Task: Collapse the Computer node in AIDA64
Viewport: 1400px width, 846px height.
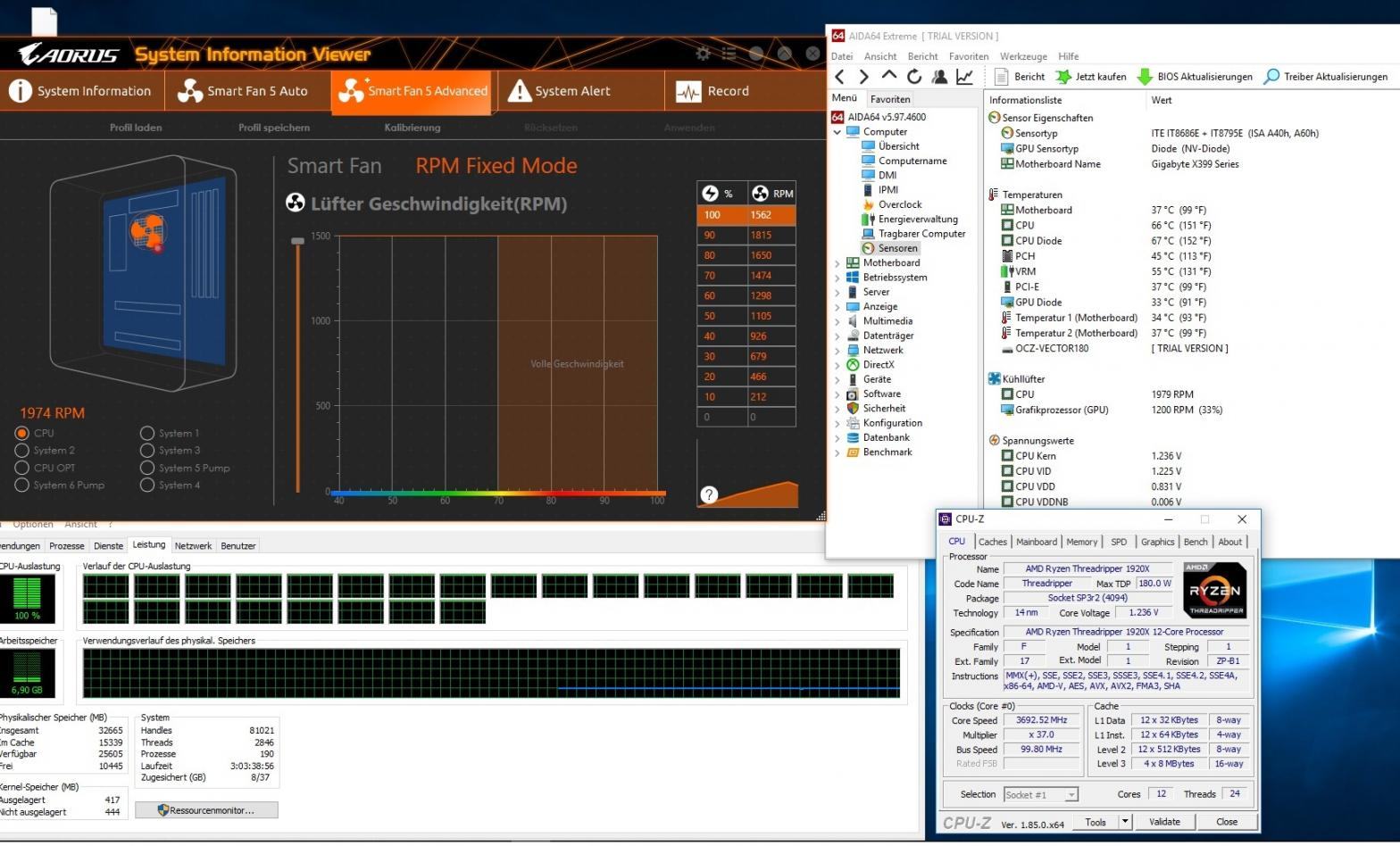Action: pos(837,132)
